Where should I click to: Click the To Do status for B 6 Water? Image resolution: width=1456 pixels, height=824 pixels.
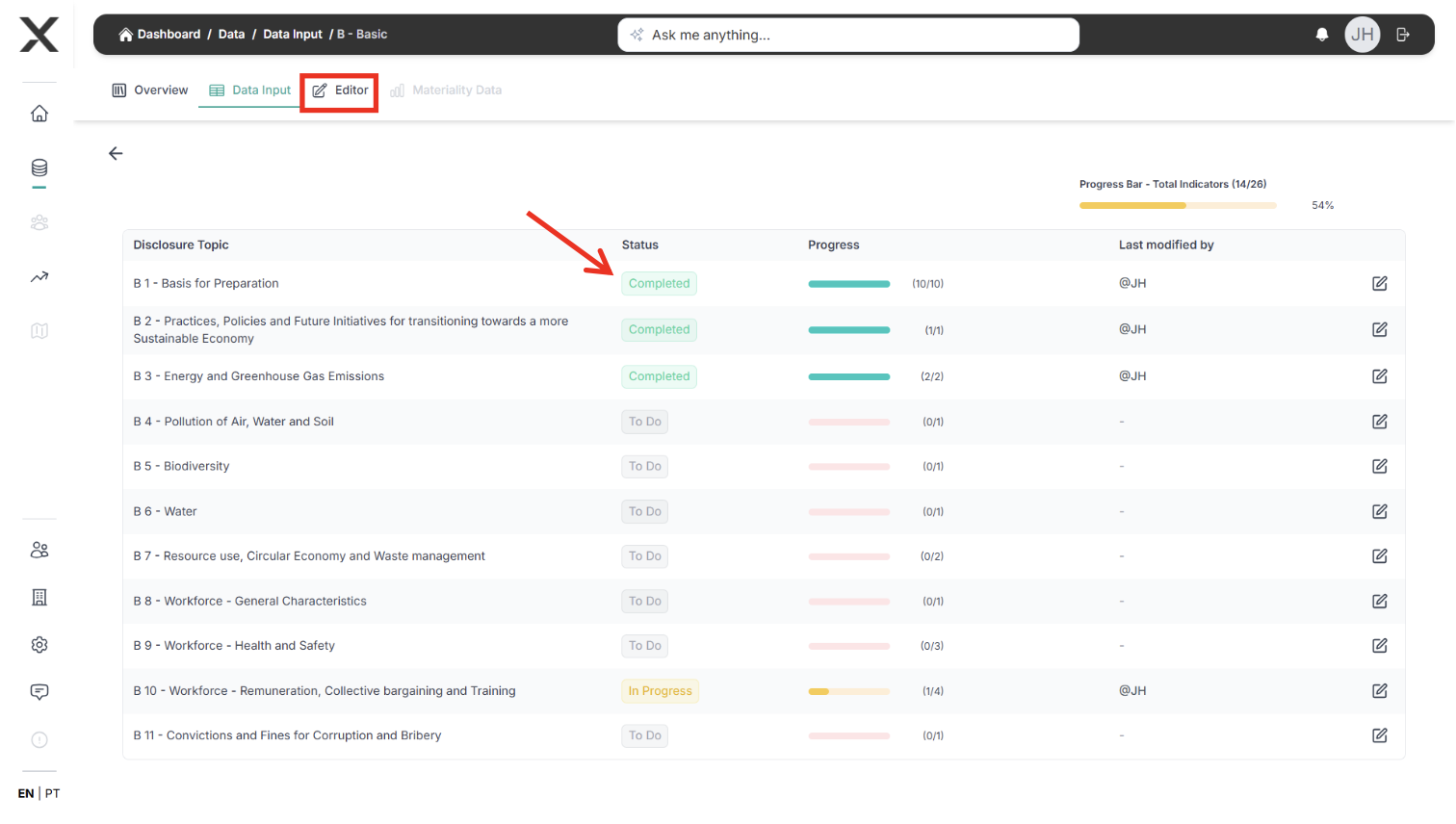(645, 511)
